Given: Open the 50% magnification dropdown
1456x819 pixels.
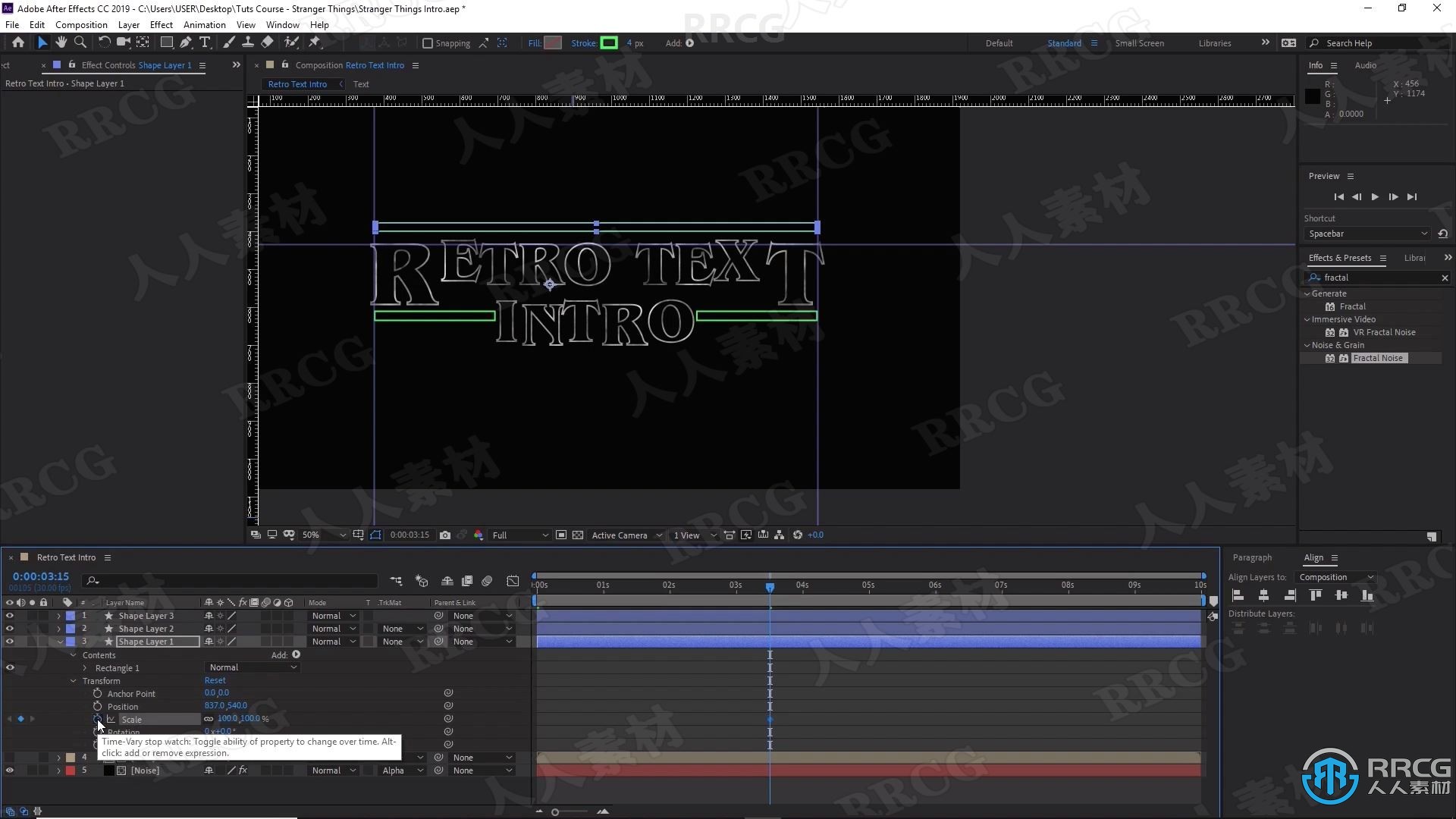Looking at the screenshot, I should [324, 535].
